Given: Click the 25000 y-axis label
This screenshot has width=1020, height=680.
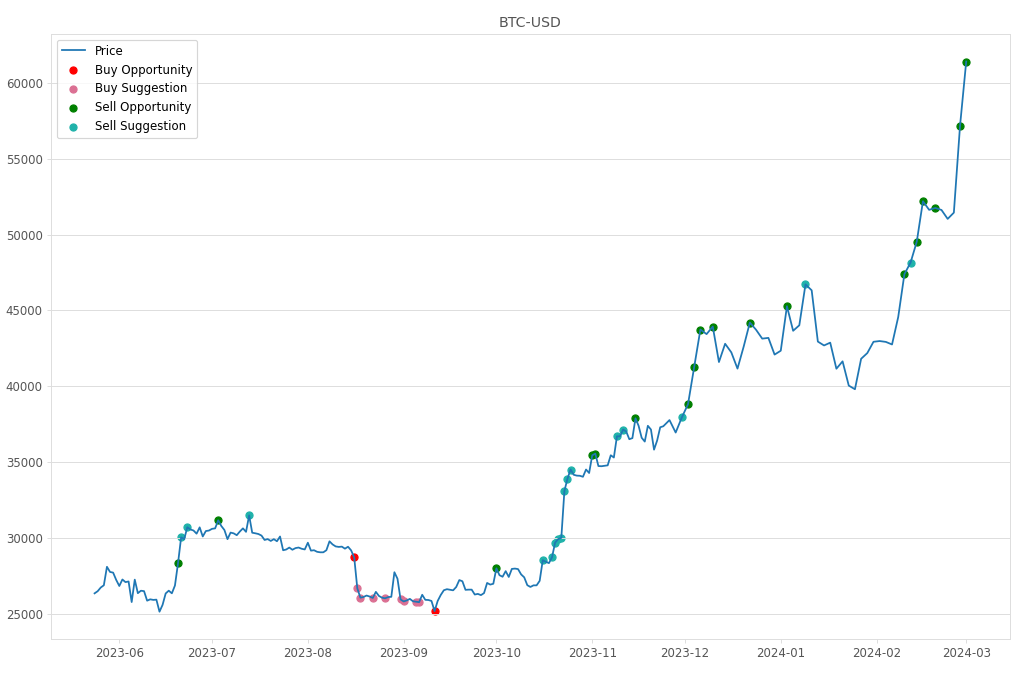Looking at the screenshot, I should [26, 614].
